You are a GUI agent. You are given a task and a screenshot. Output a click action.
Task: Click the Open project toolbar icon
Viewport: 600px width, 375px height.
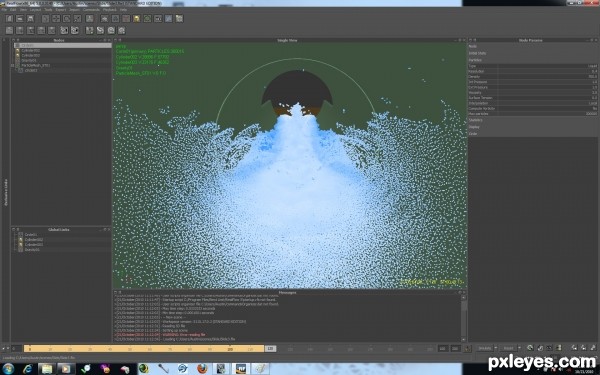(x=20, y=18)
